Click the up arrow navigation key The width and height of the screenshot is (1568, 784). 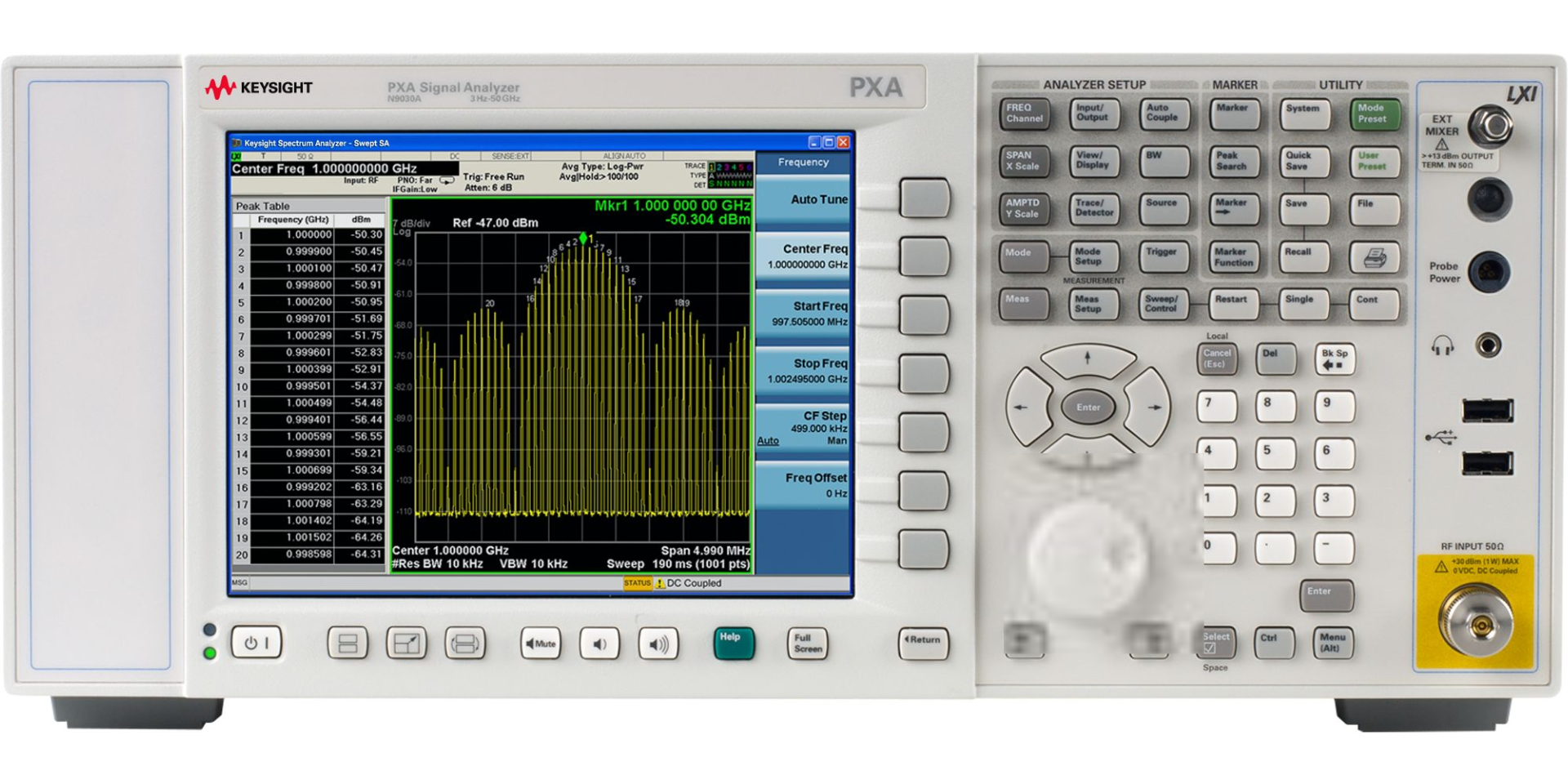[1087, 359]
